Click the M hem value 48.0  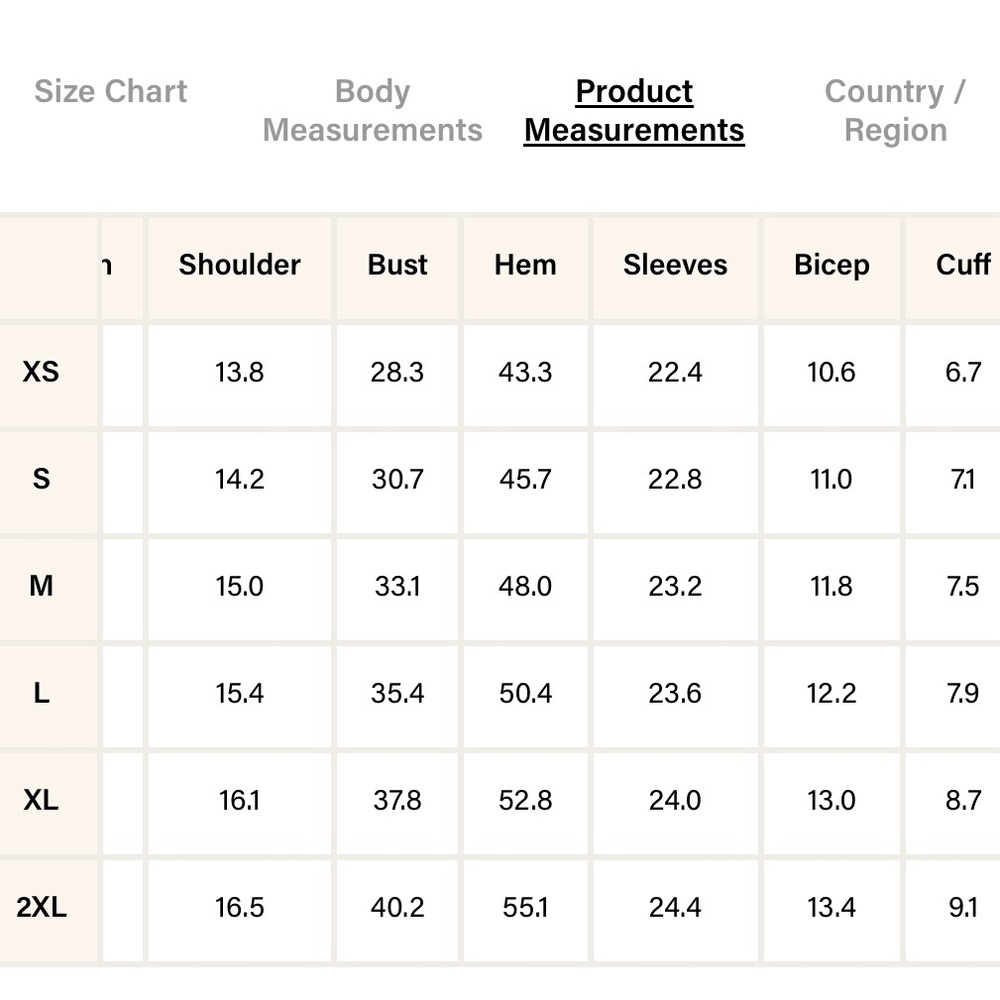point(526,586)
